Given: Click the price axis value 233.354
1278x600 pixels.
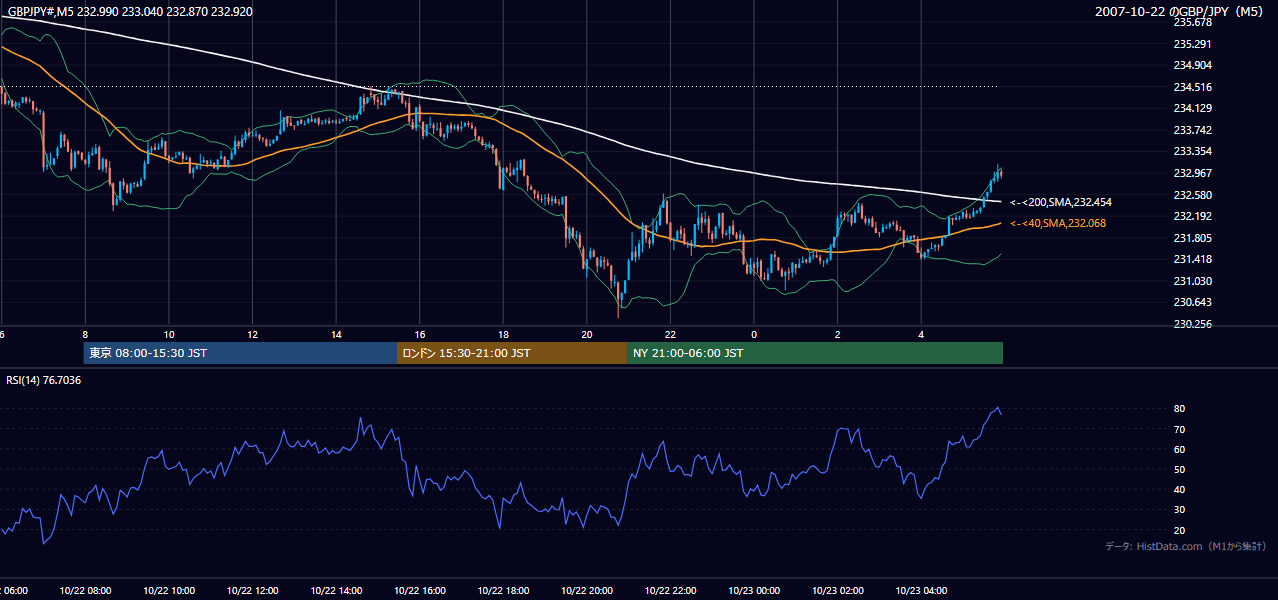Looking at the screenshot, I should pos(1193,151).
